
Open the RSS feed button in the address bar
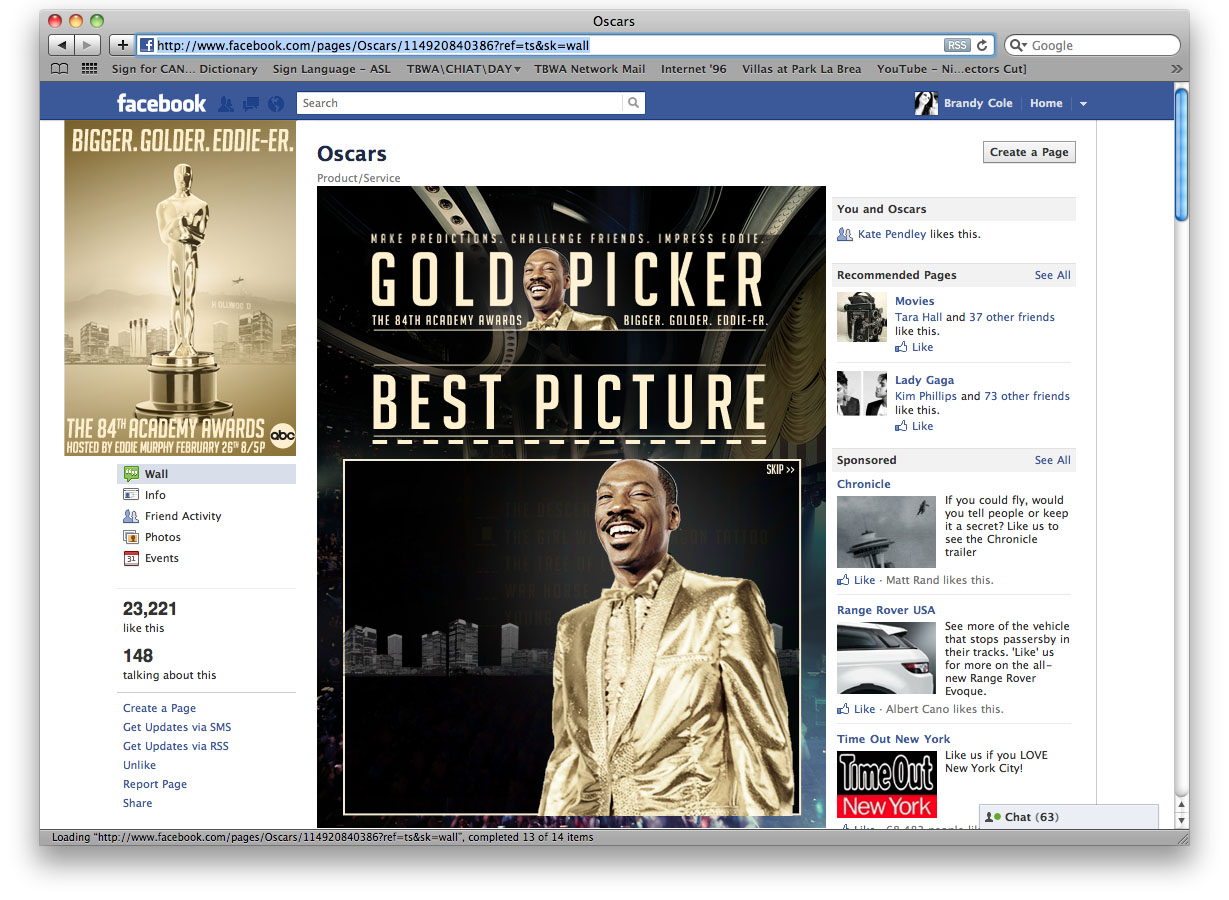point(957,45)
